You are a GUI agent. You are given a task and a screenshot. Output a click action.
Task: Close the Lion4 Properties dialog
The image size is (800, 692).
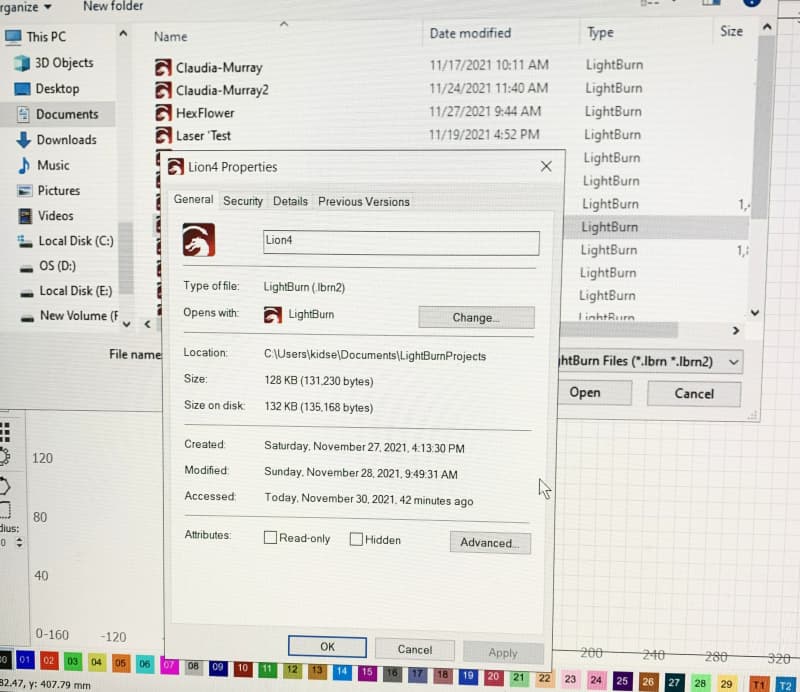(546, 166)
